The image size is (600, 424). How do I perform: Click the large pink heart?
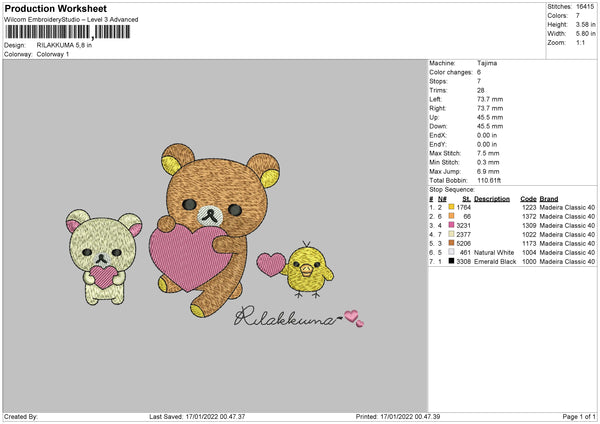pyautogui.click(x=188, y=256)
